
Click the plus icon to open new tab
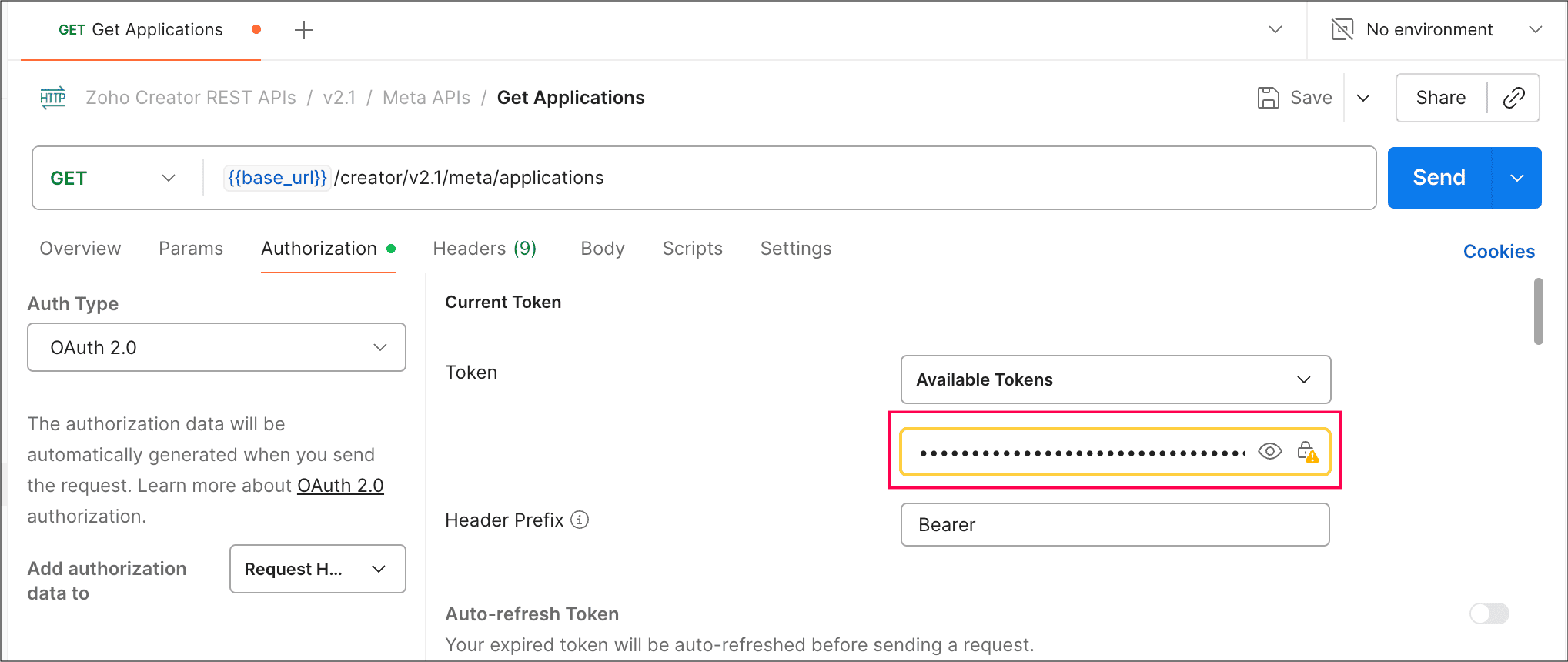coord(304,30)
